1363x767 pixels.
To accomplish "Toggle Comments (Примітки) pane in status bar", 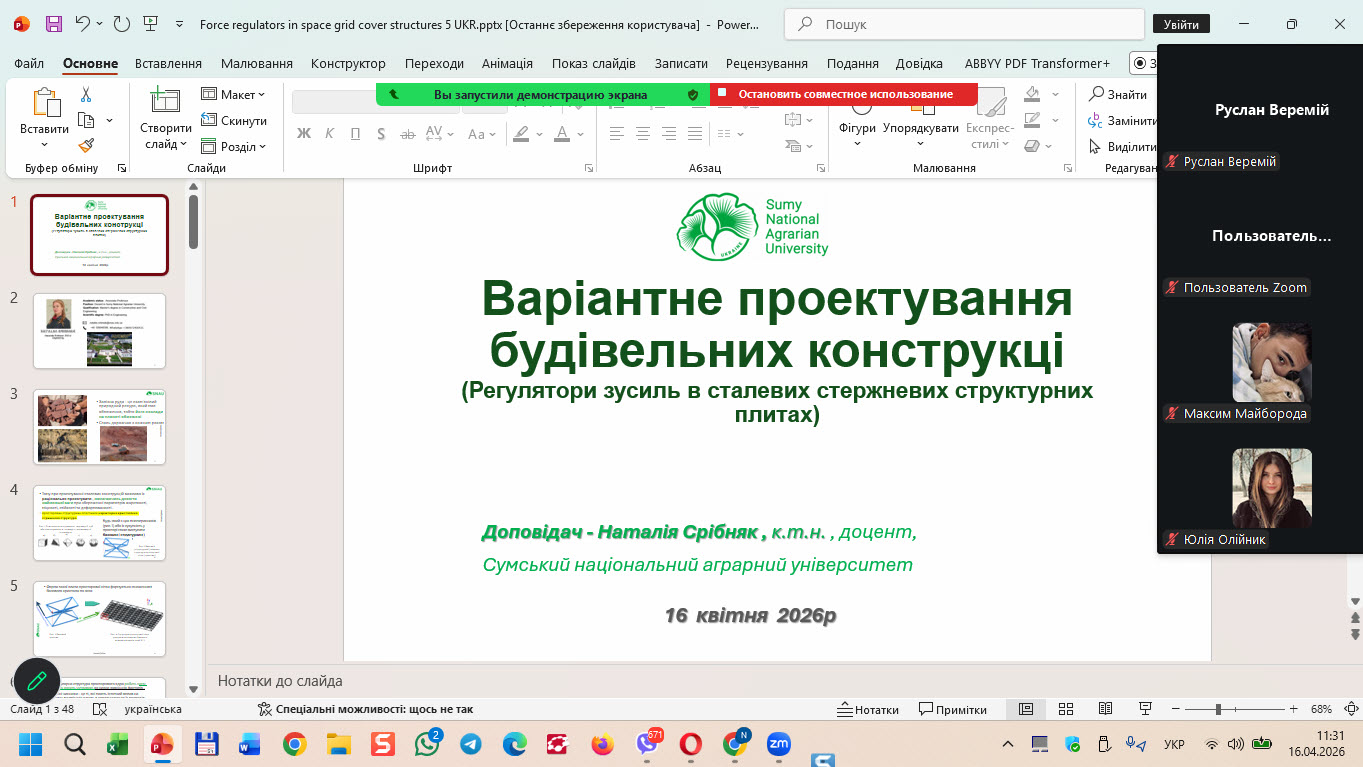I will (x=952, y=709).
